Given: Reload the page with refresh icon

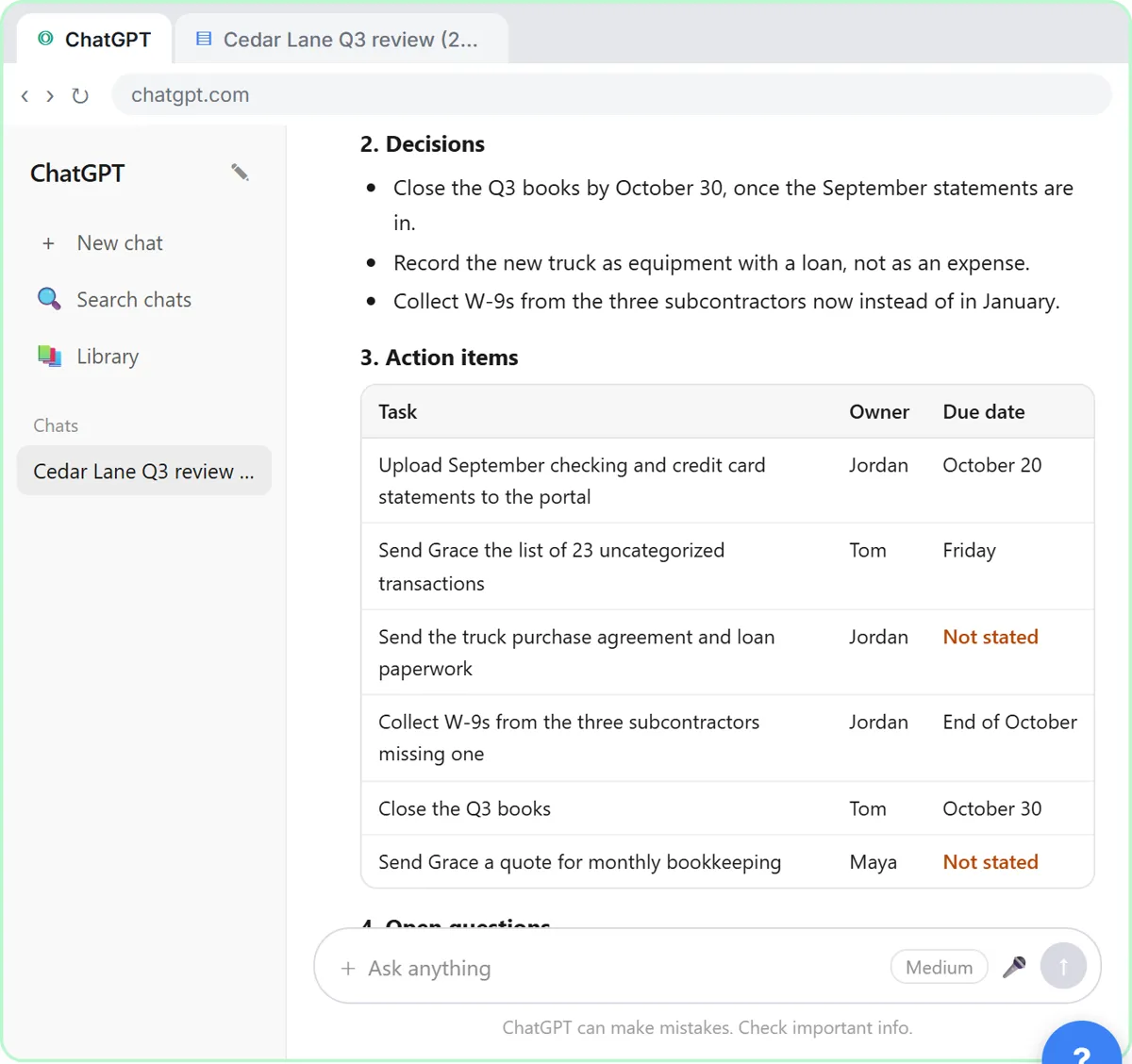Looking at the screenshot, I should tap(80, 95).
